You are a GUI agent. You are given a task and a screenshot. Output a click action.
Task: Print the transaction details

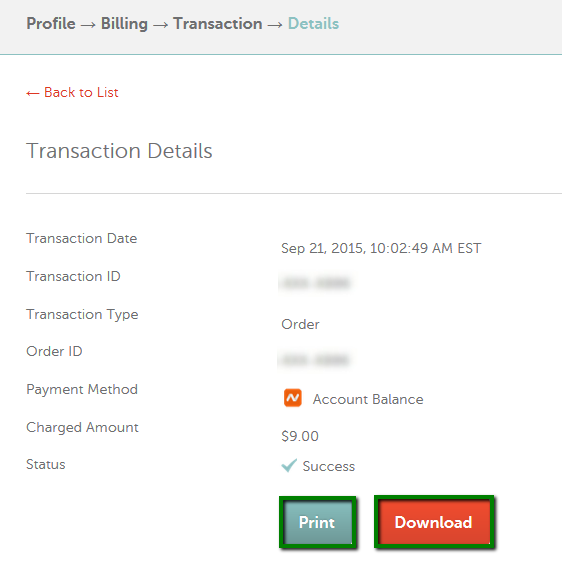pyautogui.click(x=317, y=522)
